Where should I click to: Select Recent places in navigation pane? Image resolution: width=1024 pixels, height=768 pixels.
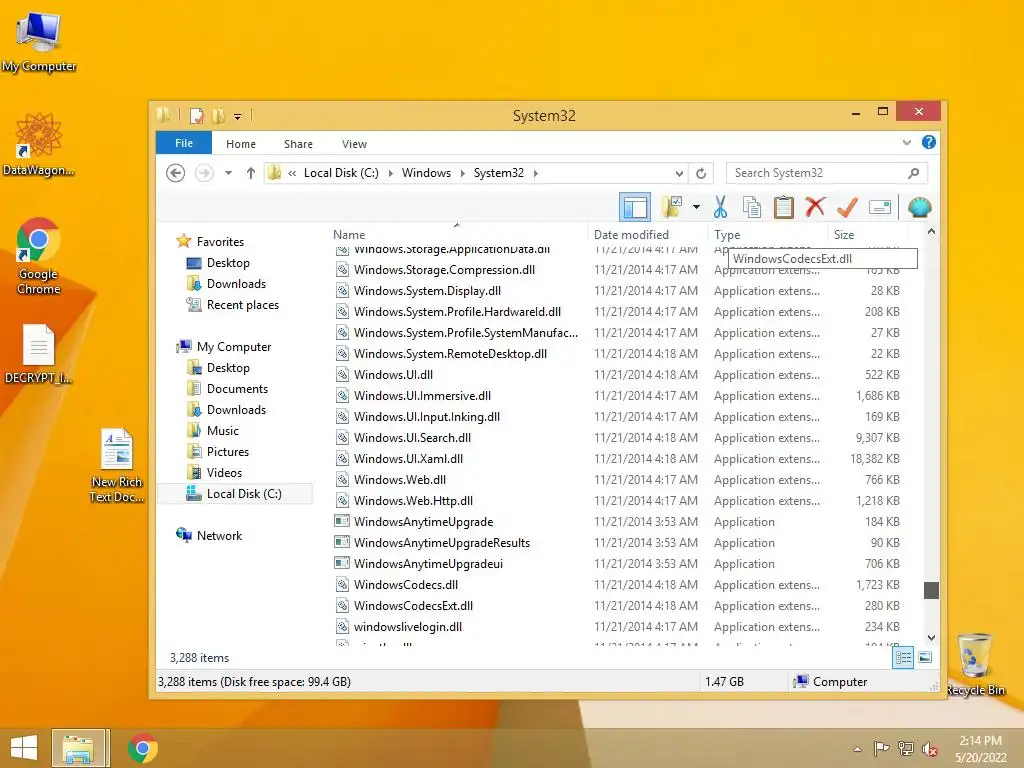tap(242, 305)
